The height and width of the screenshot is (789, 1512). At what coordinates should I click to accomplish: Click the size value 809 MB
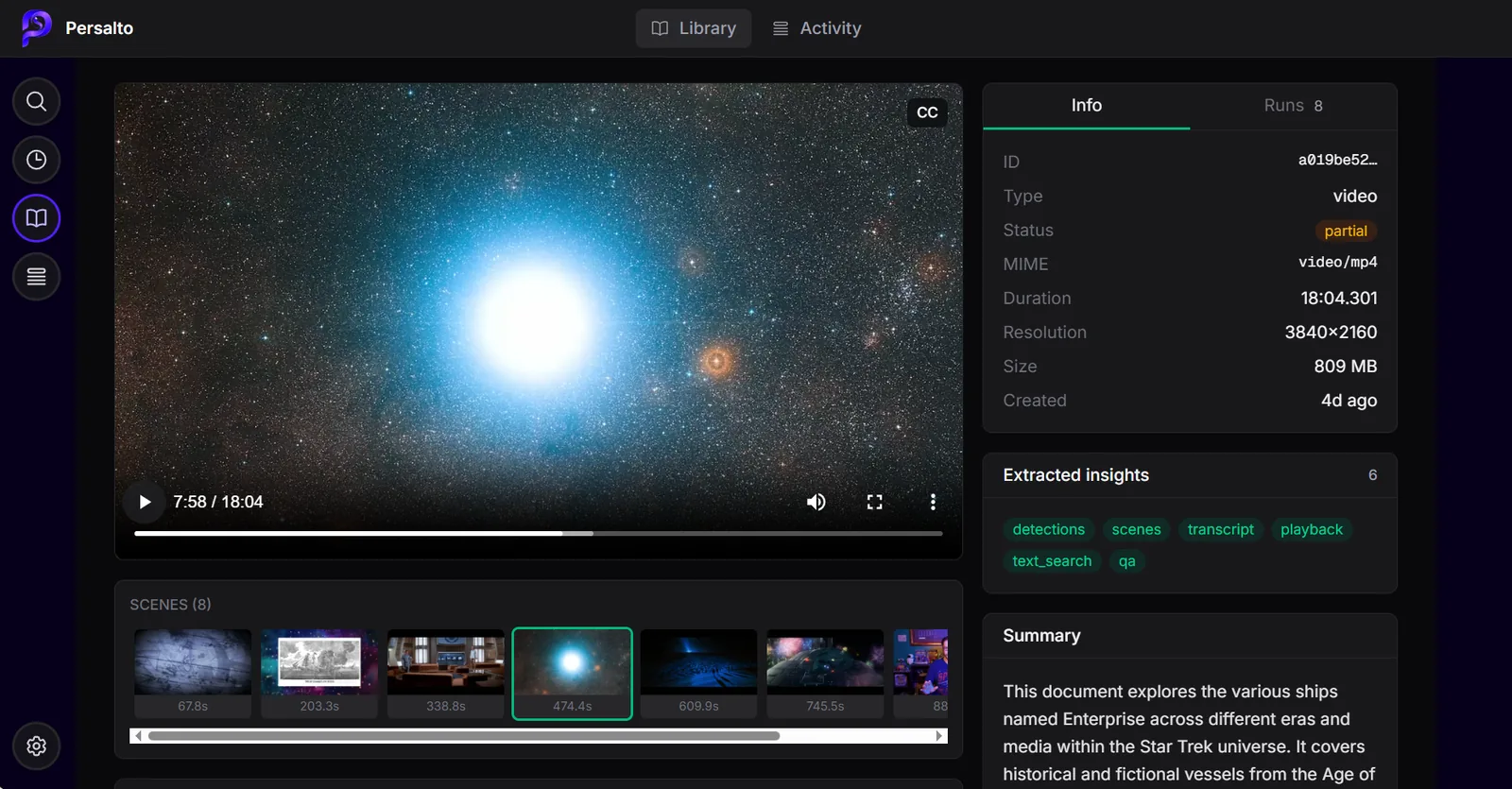click(1346, 367)
